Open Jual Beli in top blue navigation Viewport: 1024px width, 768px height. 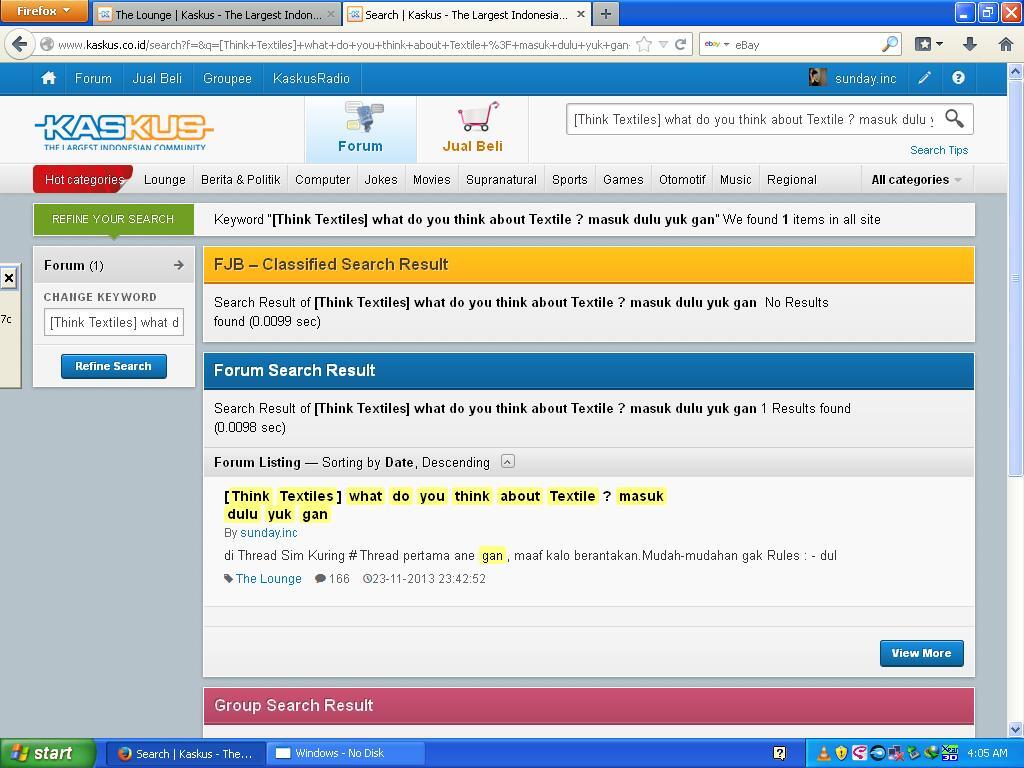pos(157,78)
